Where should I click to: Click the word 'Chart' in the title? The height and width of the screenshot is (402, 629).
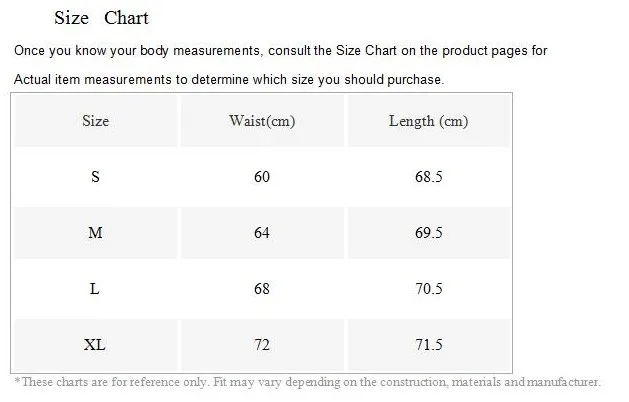point(126,18)
